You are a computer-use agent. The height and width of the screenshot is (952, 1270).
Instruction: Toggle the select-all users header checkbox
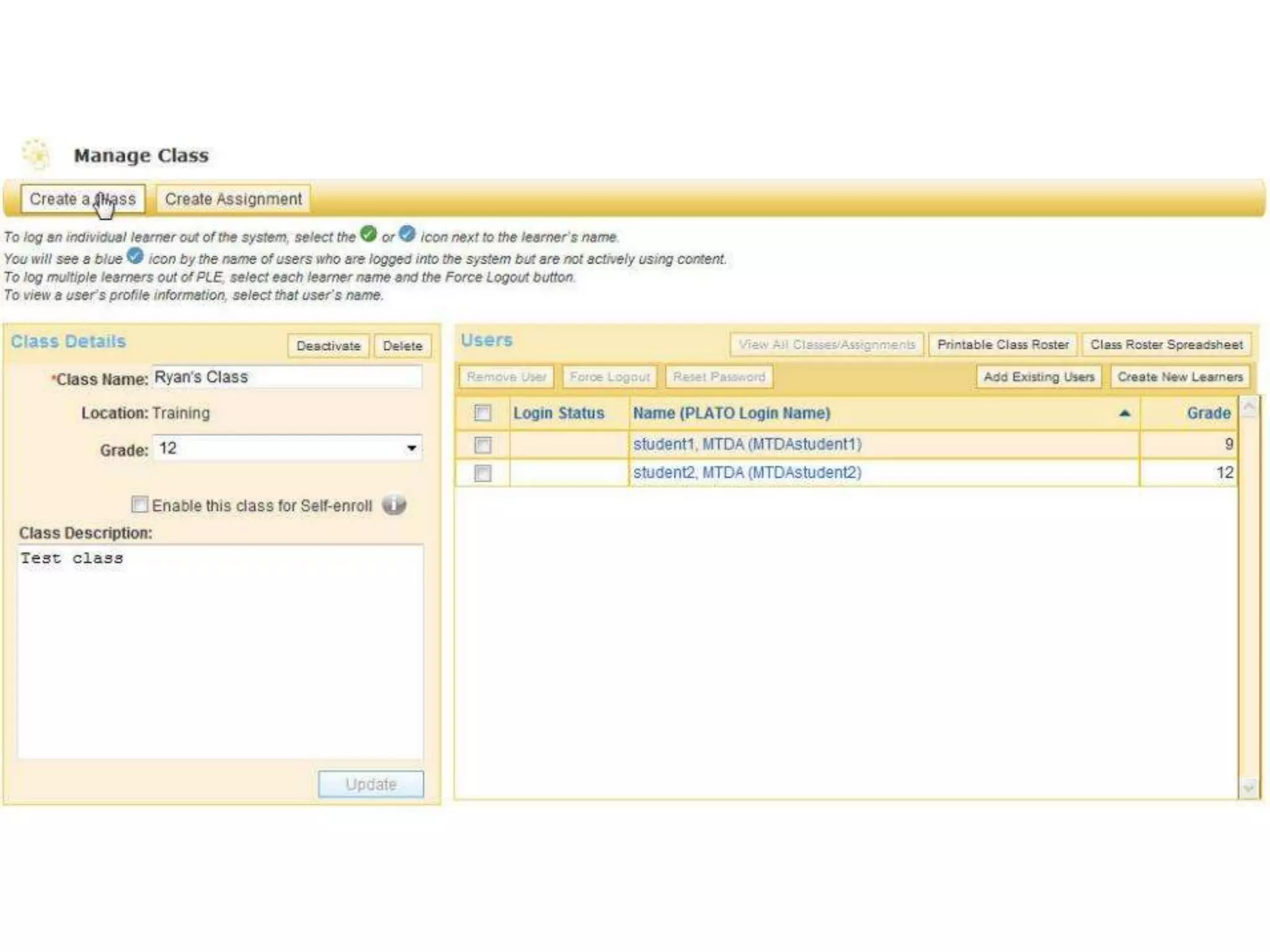point(482,413)
